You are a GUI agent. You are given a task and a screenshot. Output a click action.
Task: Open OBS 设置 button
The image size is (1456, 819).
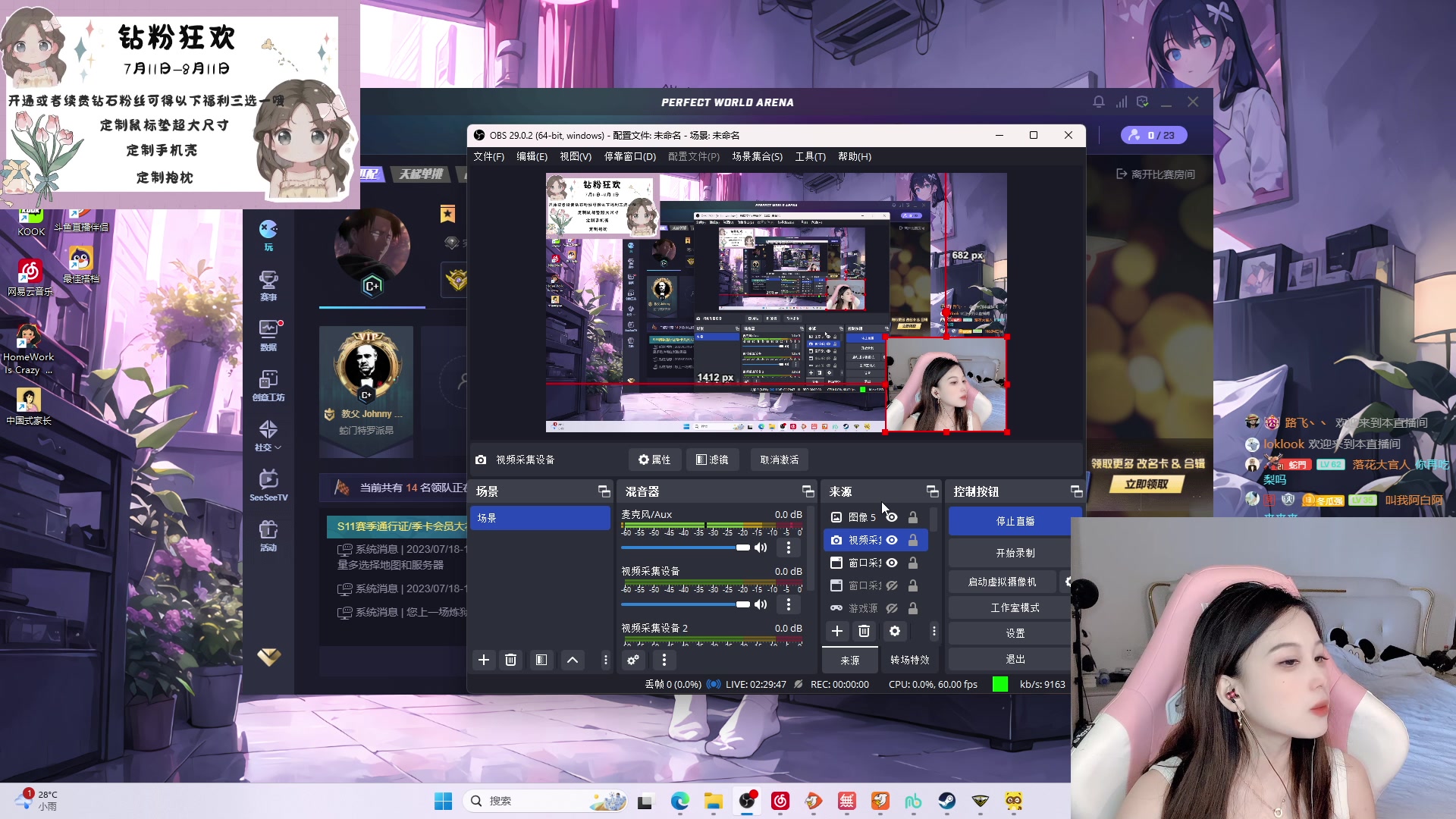coord(1015,633)
